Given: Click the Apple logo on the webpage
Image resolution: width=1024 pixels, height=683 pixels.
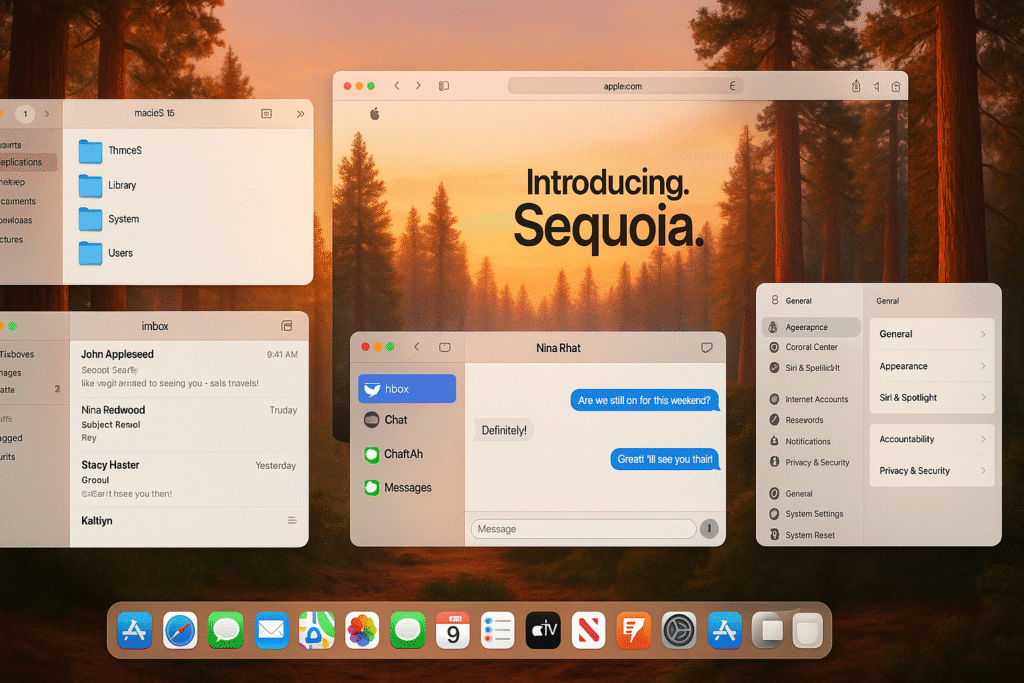Looking at the screenshot, I should point(375,114).
